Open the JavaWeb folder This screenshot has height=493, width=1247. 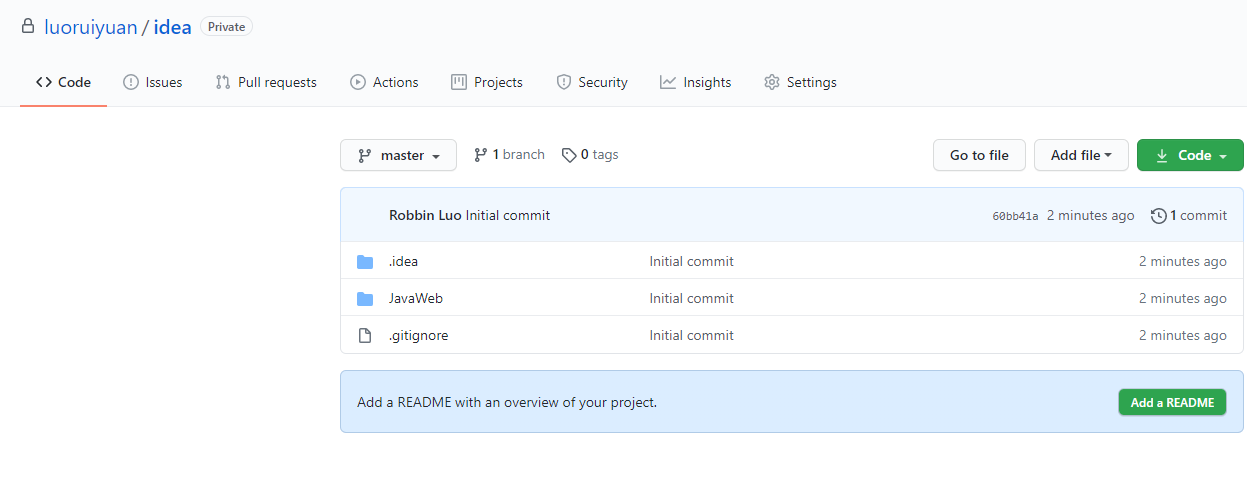[x=416, y=298]
